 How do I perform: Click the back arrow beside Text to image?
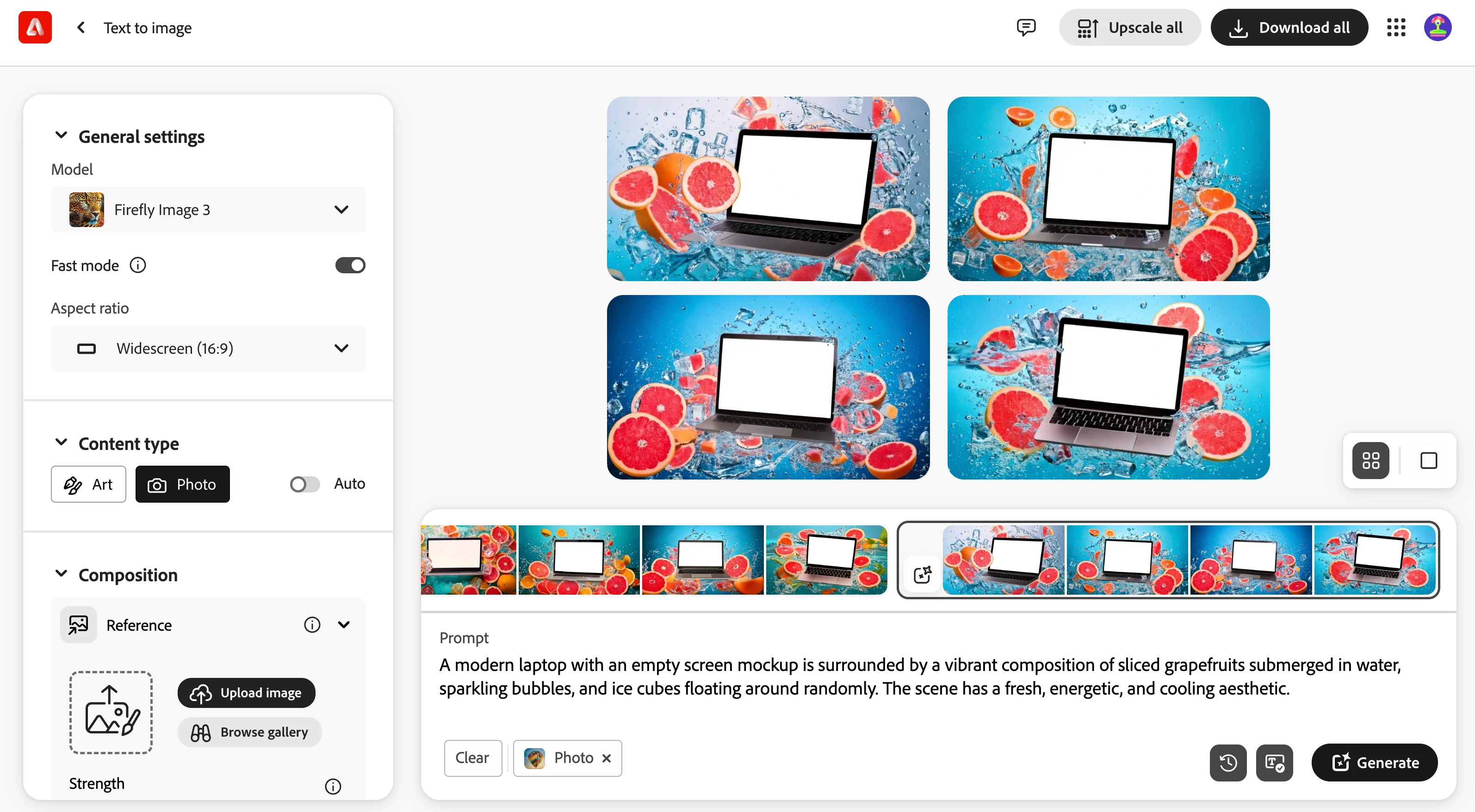pos(81,27)
